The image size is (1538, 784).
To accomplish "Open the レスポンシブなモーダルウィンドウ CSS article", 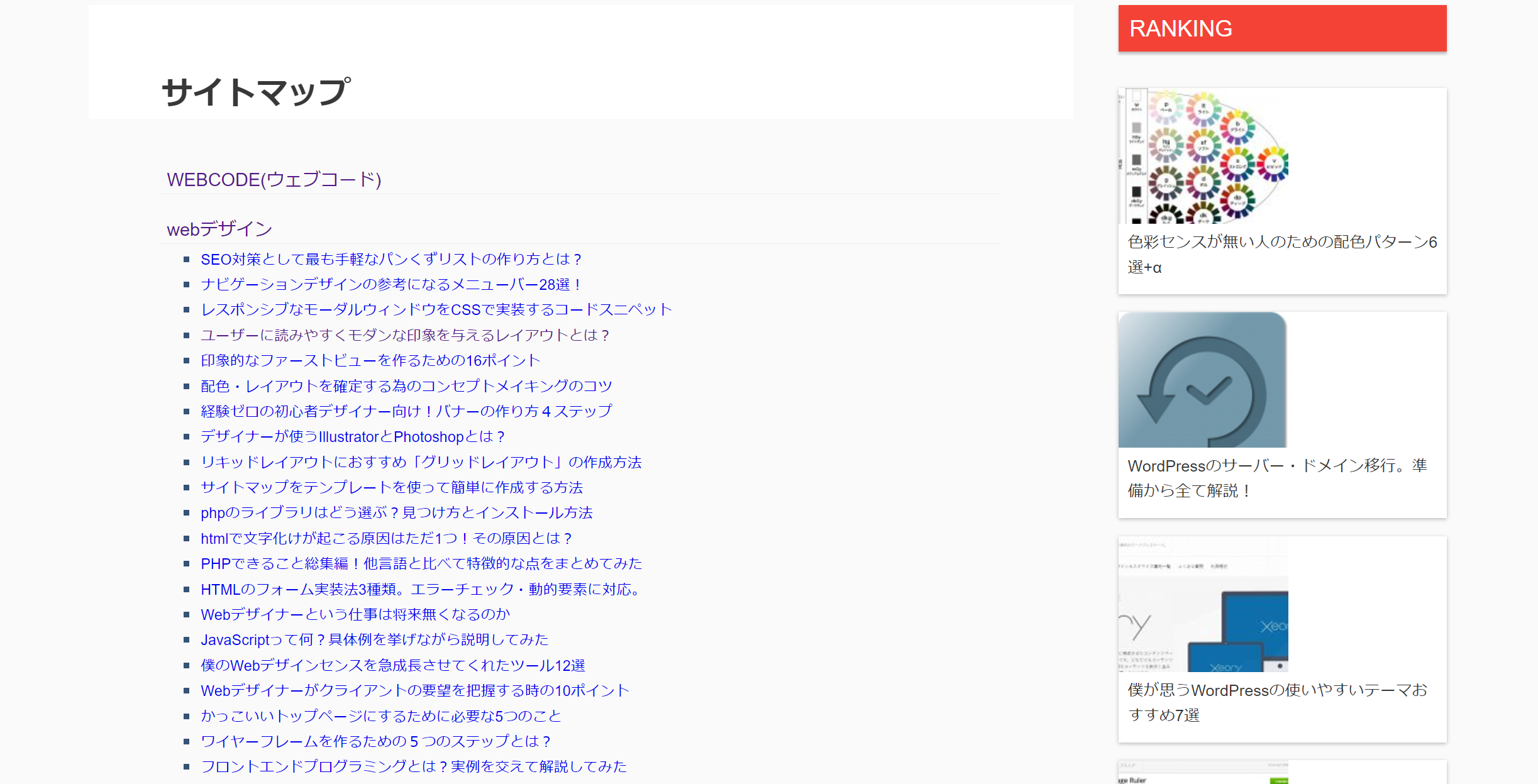I will tap(435, 309).
